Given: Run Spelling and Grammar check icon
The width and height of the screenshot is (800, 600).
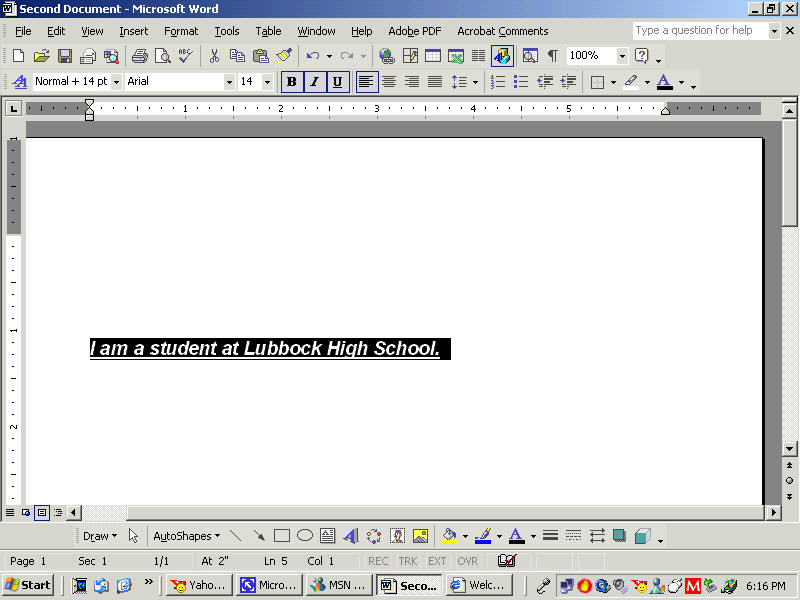Looking at the screenshot, I should pyautogui.click(x=186, y=56).
